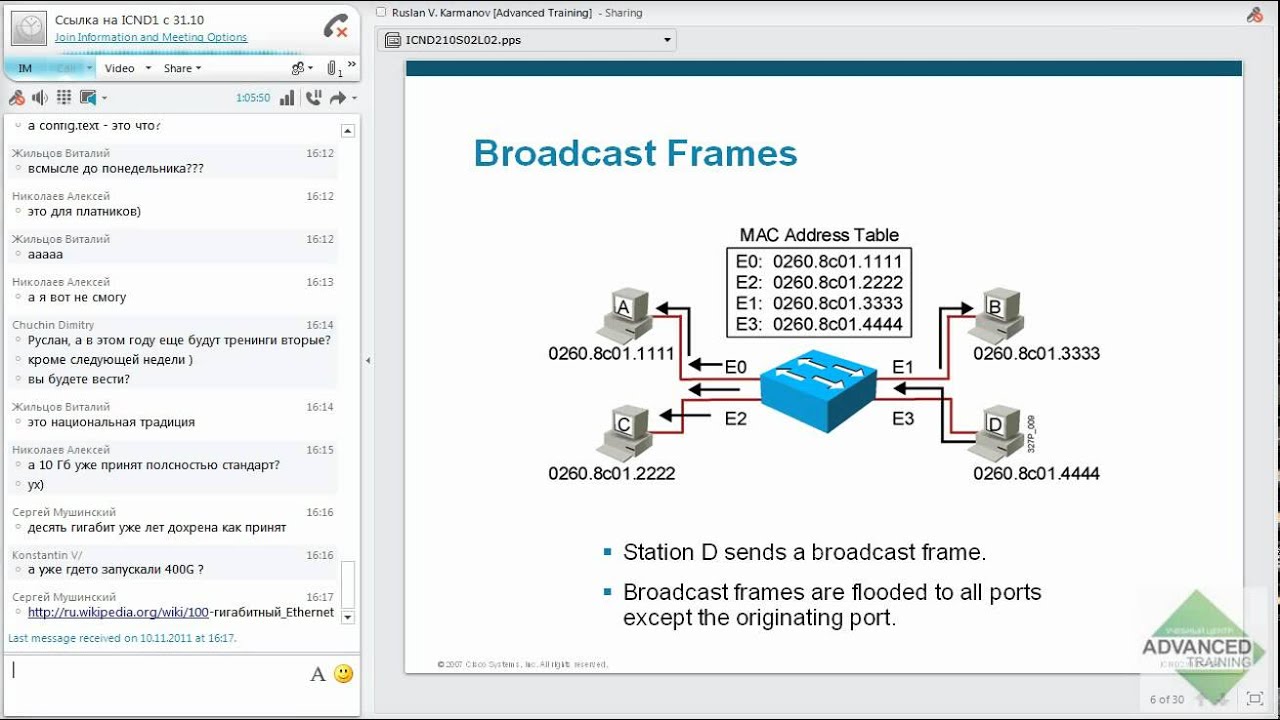Screen dimensions: 1280x720
Task: Open the ICND210S02L02.pps file dropdown
Action: point(527,40)
